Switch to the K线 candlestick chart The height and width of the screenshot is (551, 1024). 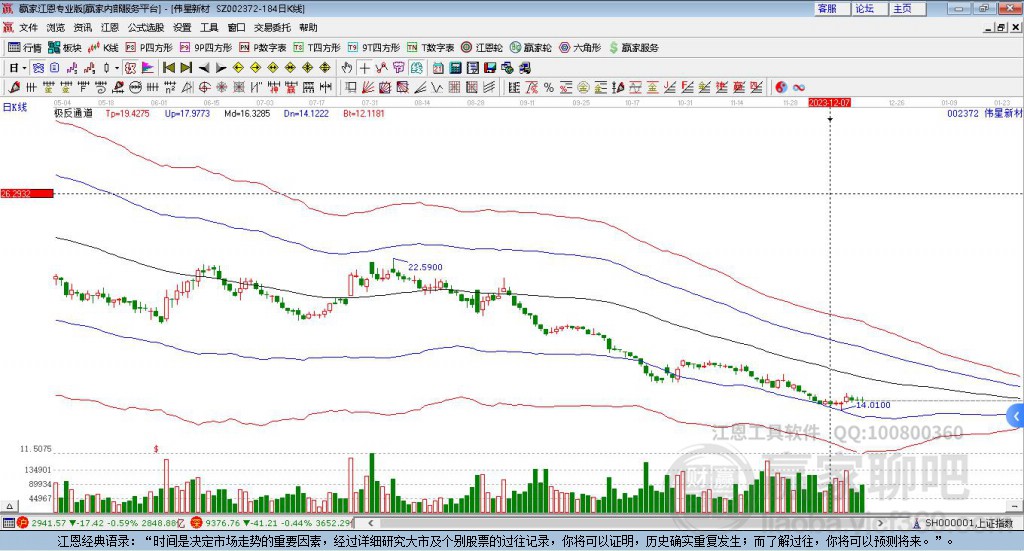pyautogui.click(x=104, y=47)
